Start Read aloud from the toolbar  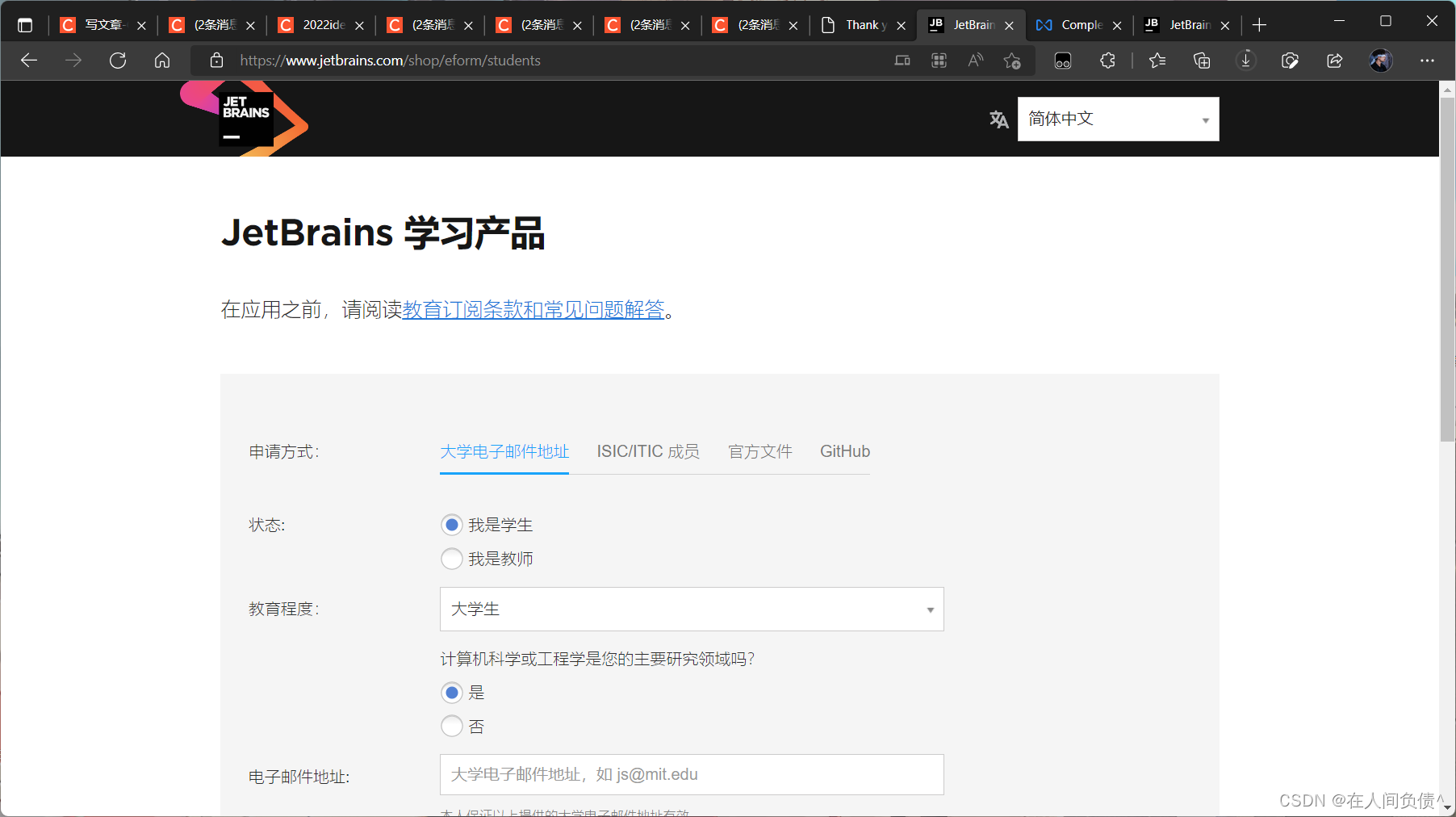[975, 61]
